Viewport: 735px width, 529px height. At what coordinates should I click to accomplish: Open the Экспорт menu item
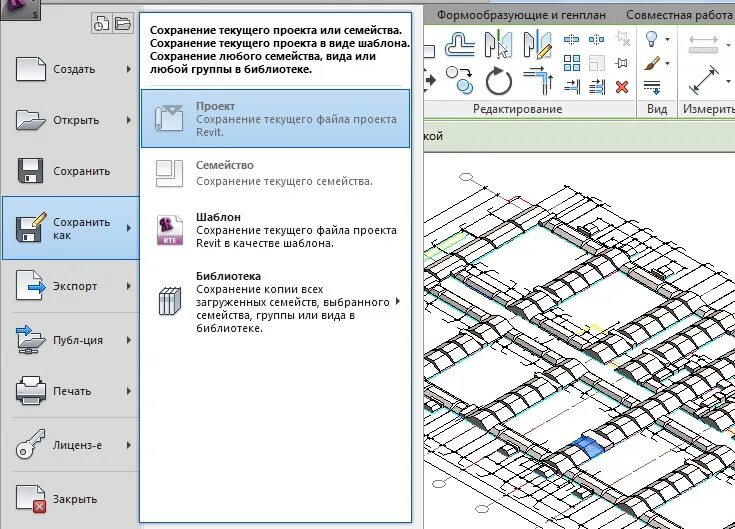click(x=70, y=286)
